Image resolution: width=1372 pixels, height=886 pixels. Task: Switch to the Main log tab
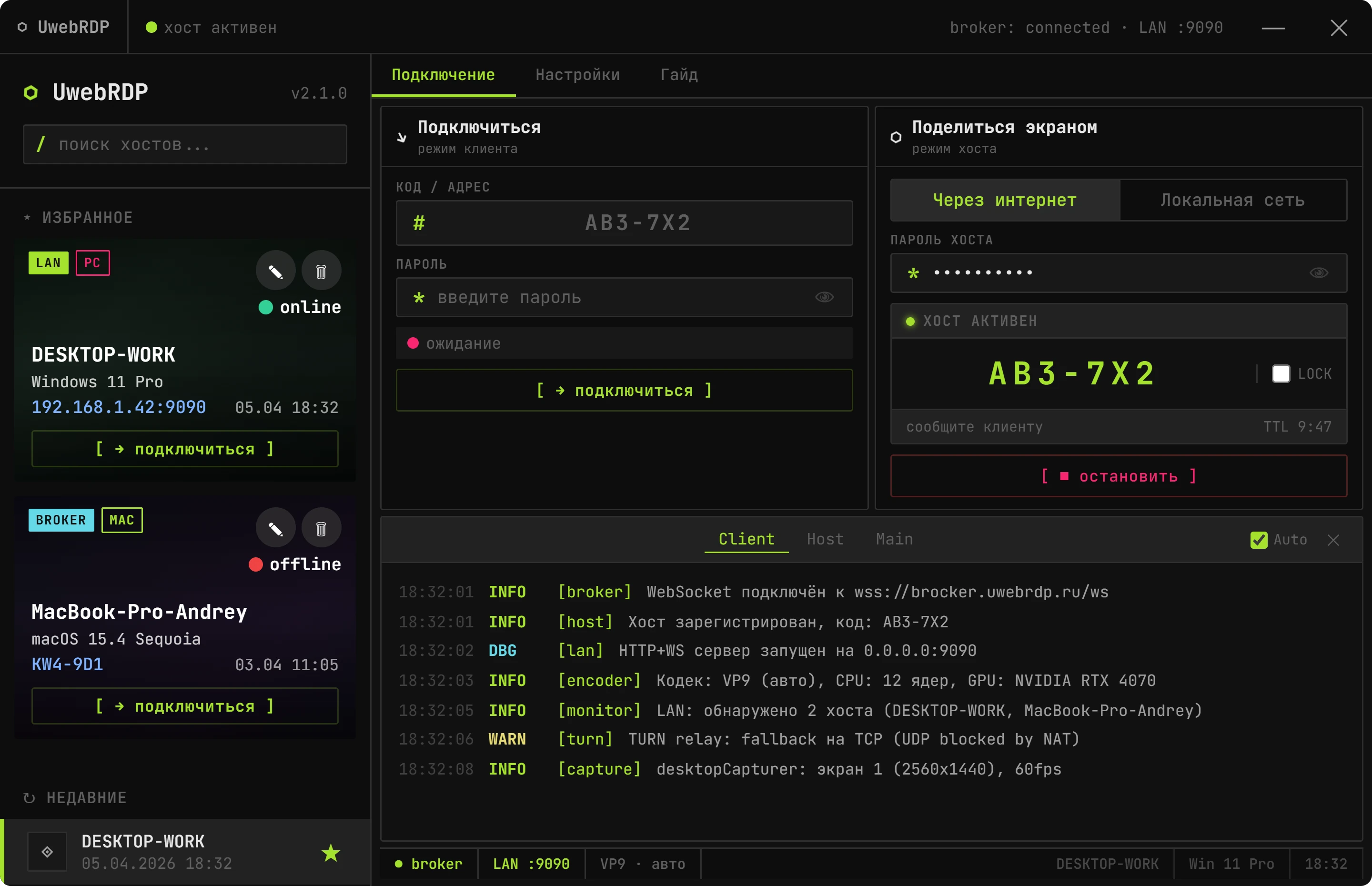(x=894, y=540)
